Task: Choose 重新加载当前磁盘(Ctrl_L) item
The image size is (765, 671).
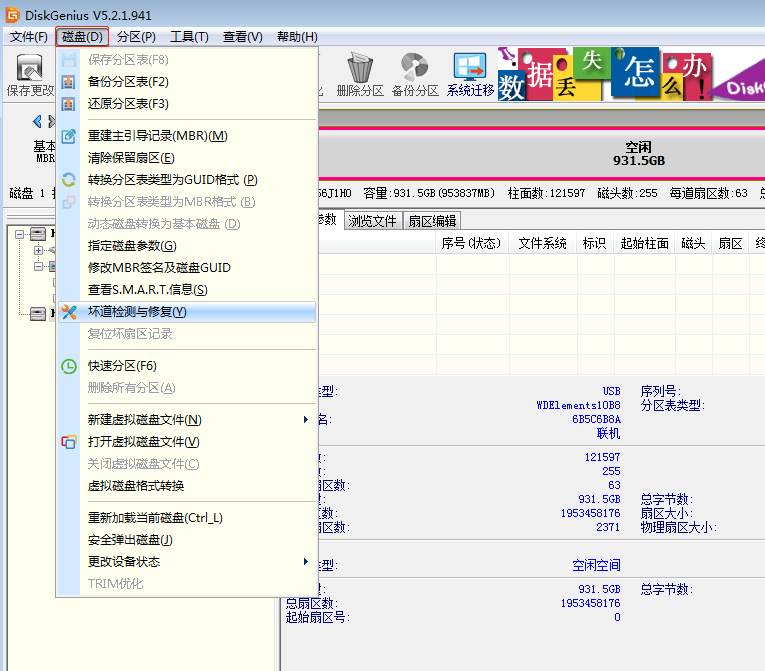Action: coord(187,518)
